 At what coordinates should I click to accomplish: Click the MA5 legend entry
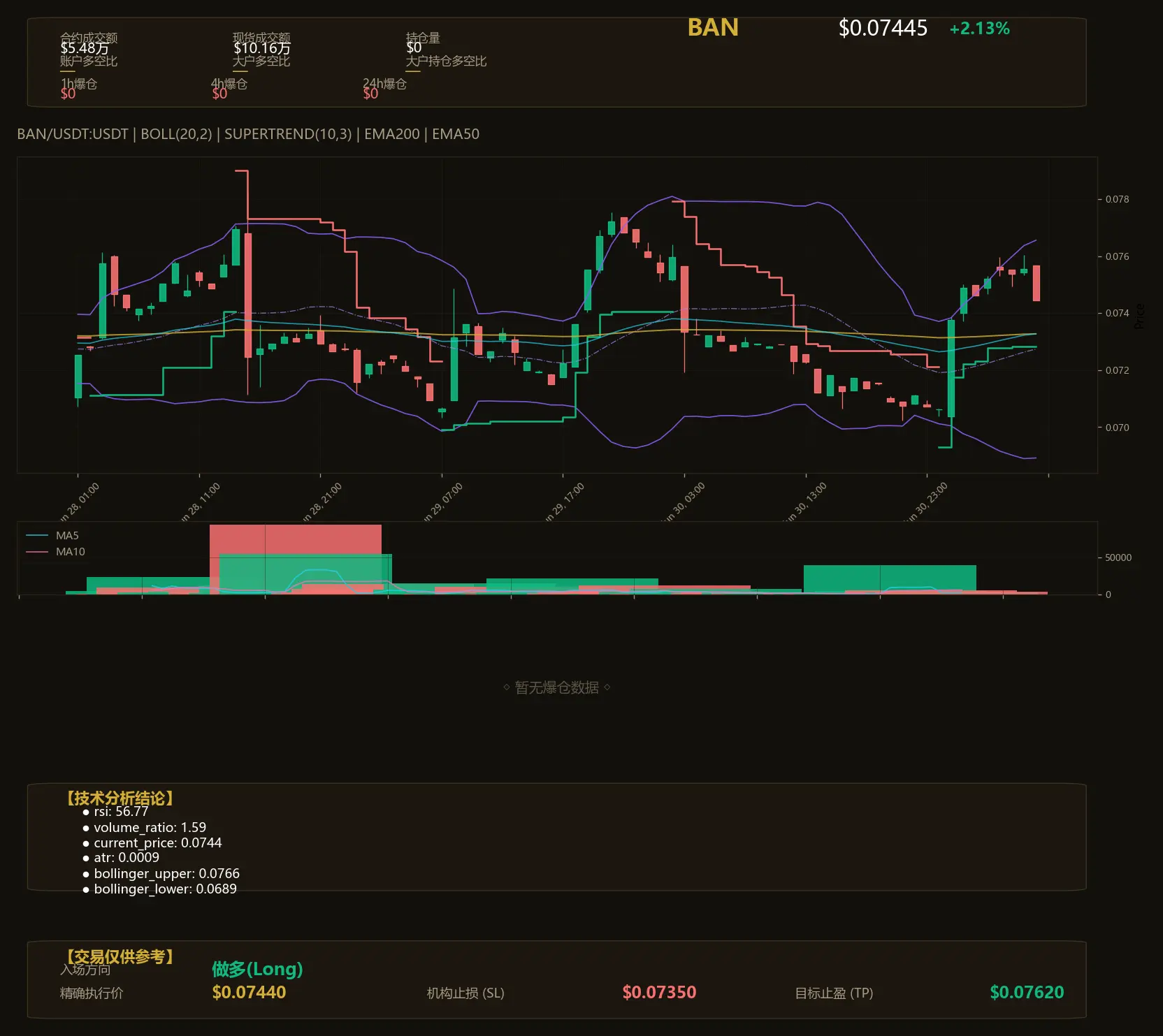pos(52,536)
